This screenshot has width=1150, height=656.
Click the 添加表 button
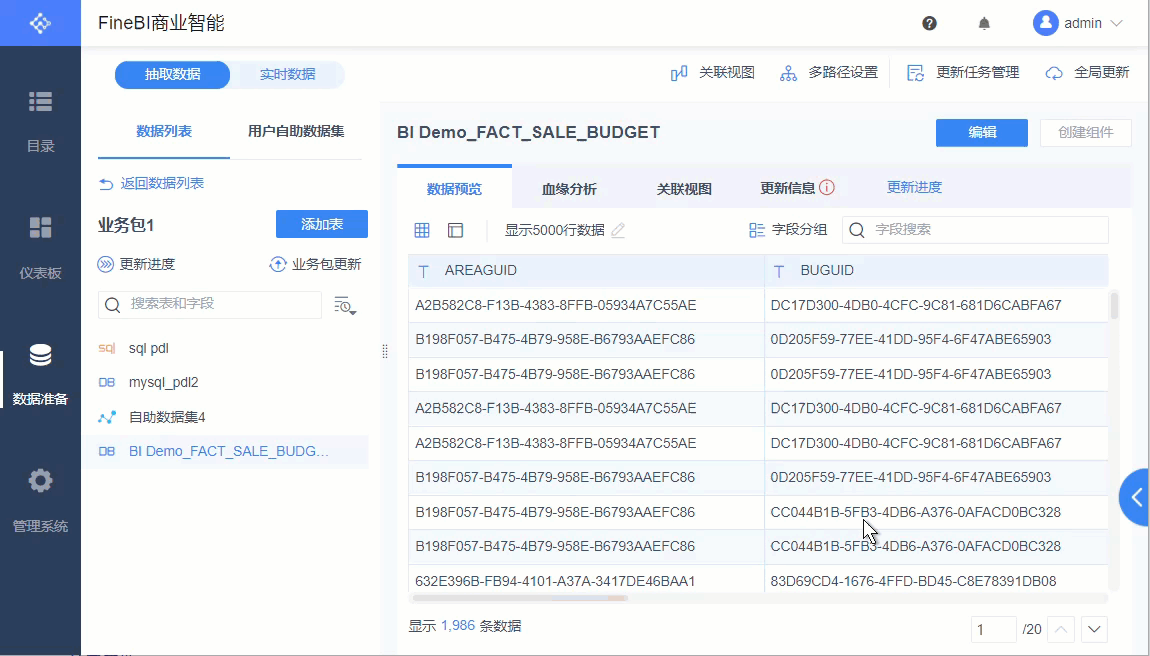(321, 224)
